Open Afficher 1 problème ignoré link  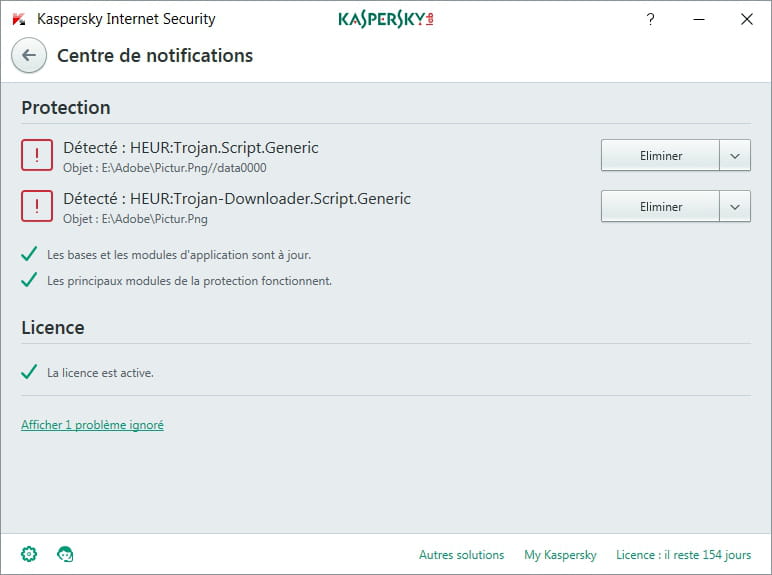click(92, 425)
